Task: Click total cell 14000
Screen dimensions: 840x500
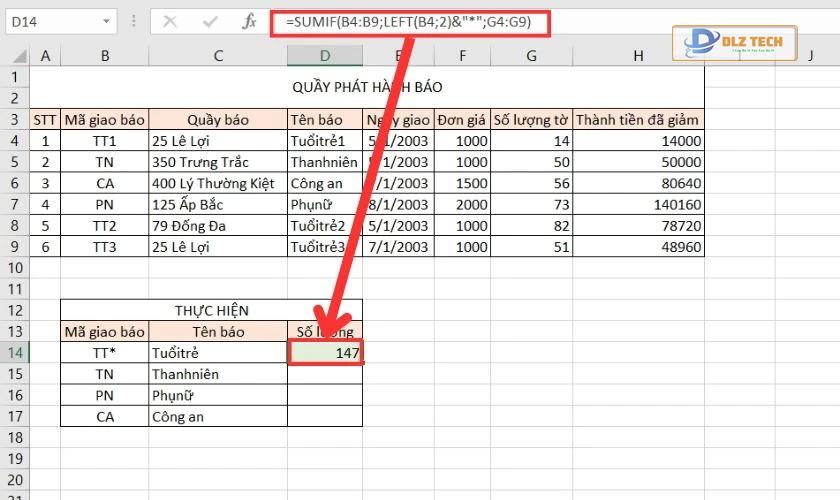Action: tap(638, 141)
